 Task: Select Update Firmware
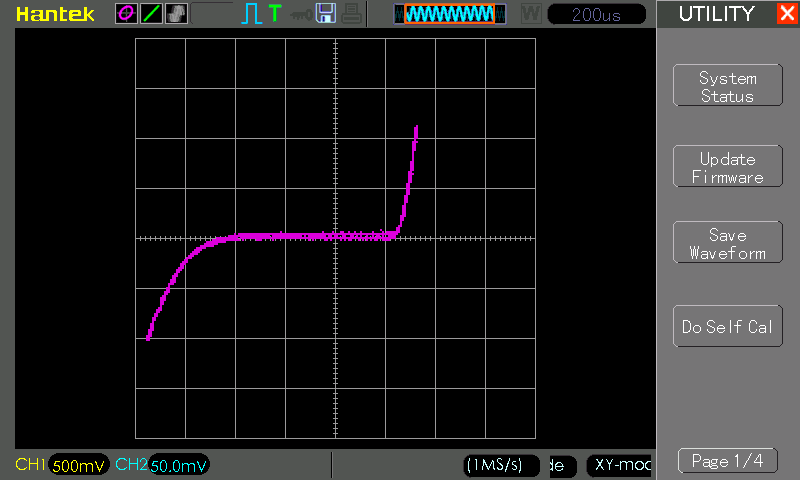point(728,166)
